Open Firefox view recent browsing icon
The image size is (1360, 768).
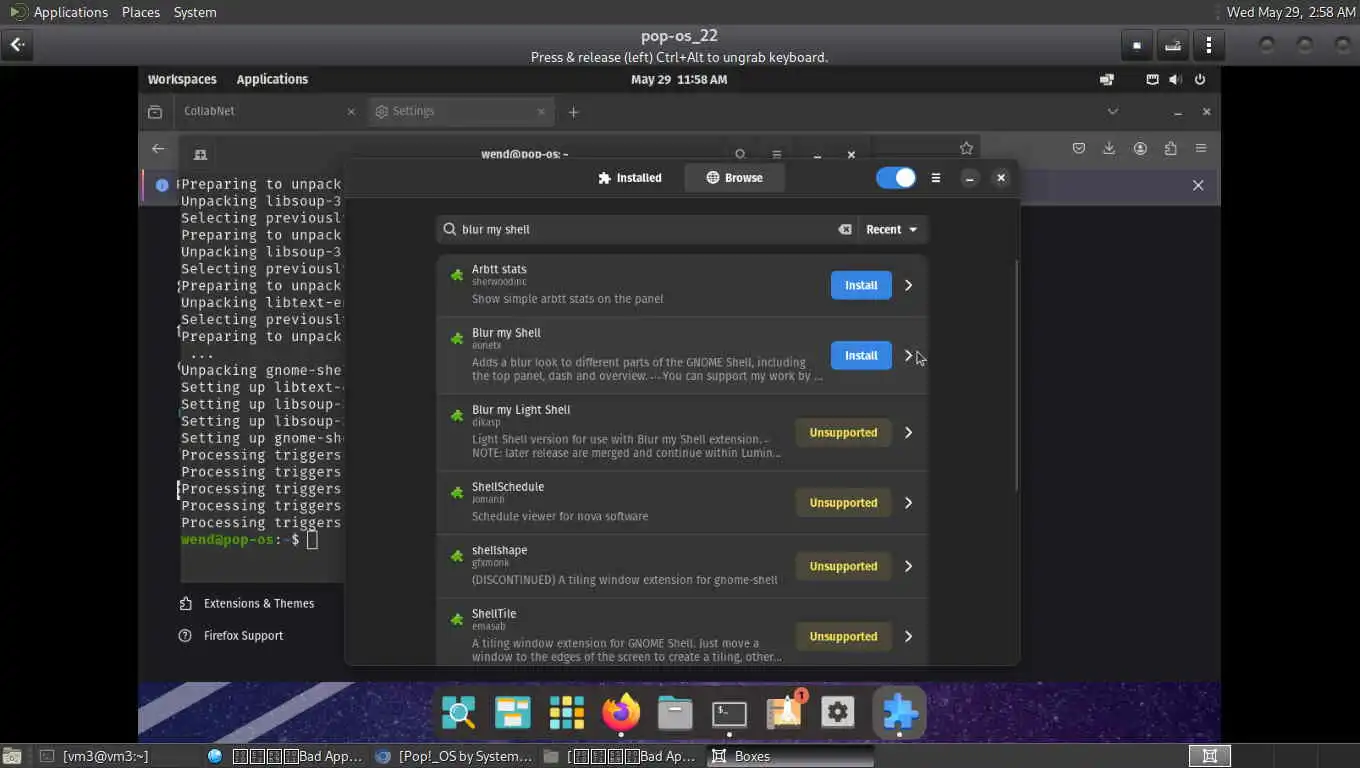[x=155, y=112]
